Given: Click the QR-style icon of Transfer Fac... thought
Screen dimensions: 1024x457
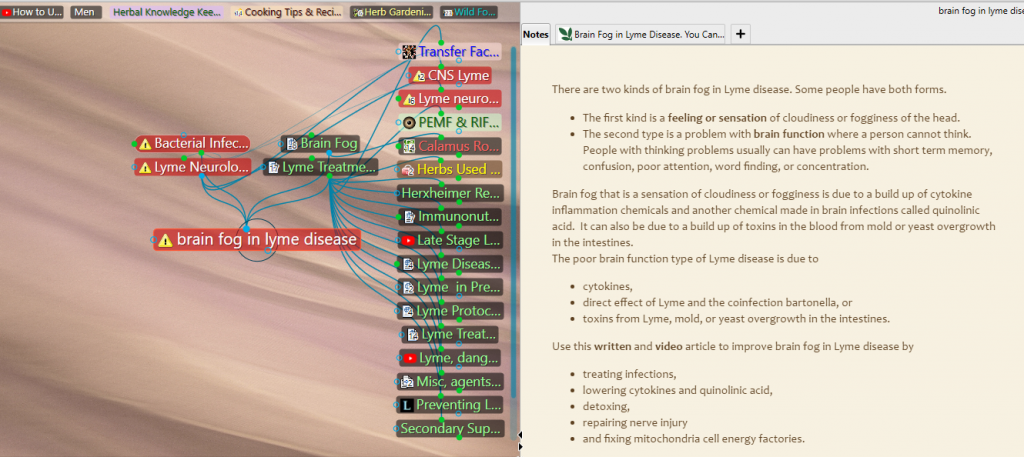Looking at the screenshot, I should coord(409,52).
